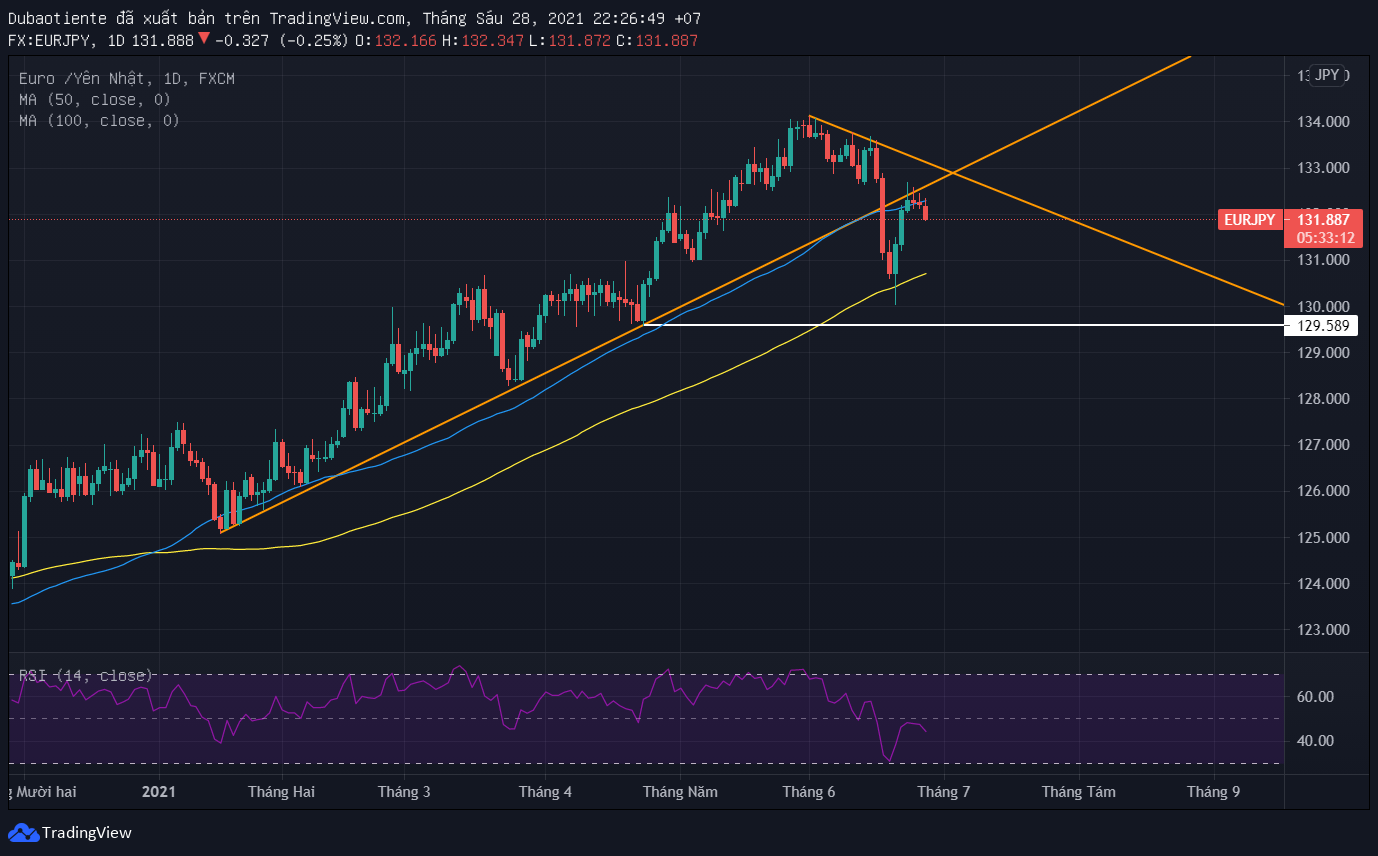Click the 129.000 price axis label
This screenshot has height=856, width=1378.
coord(1323,353)
